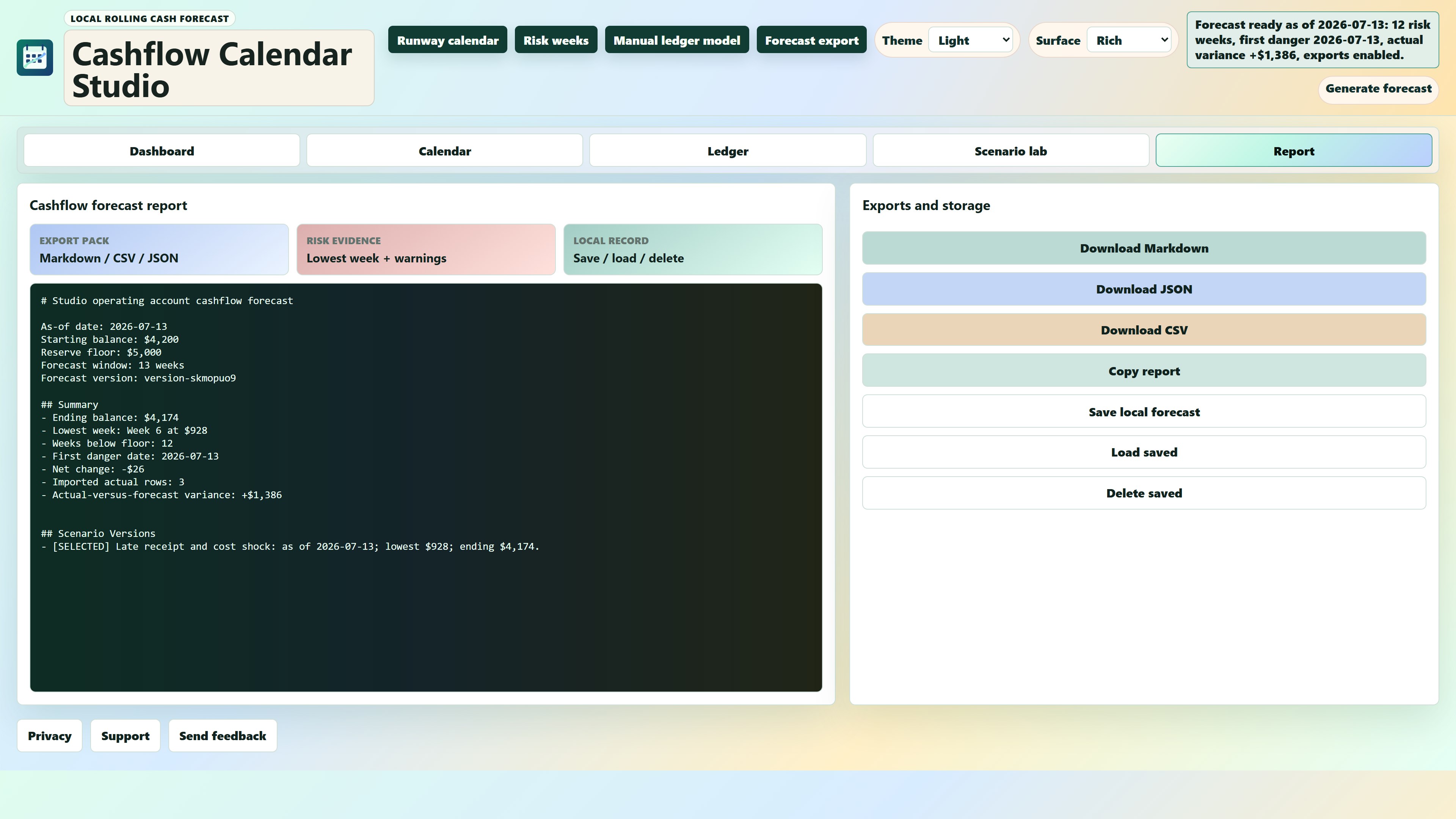The image size is (1456, 819).
Task: Click the Cashflow Calendar Studio logo icon
Action: coord(35,58)
